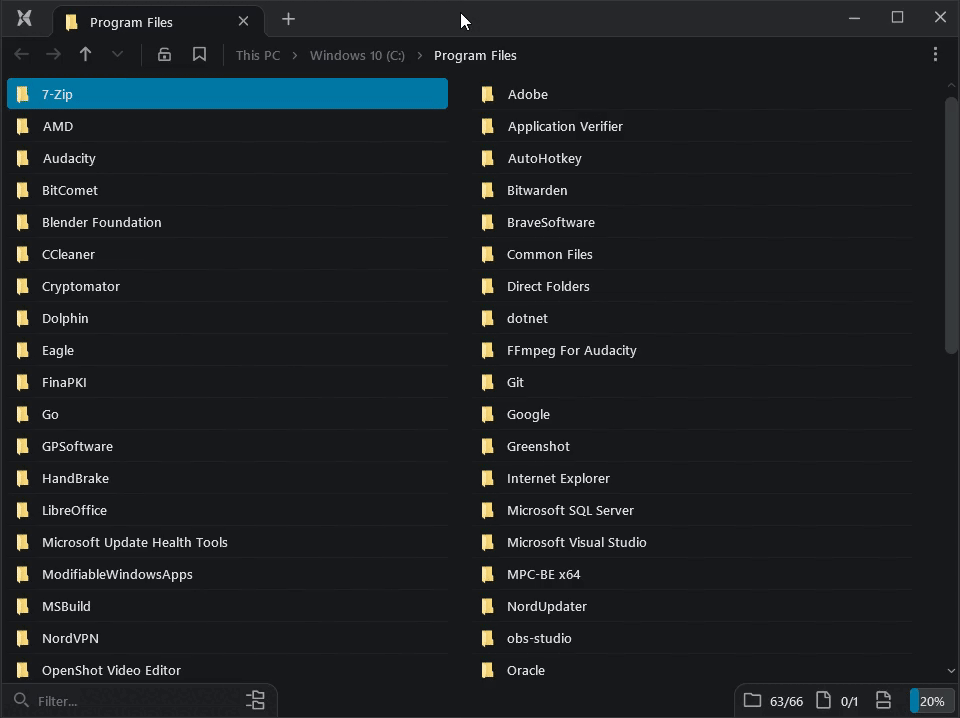Select the Dolphin folder

(227, 318)
